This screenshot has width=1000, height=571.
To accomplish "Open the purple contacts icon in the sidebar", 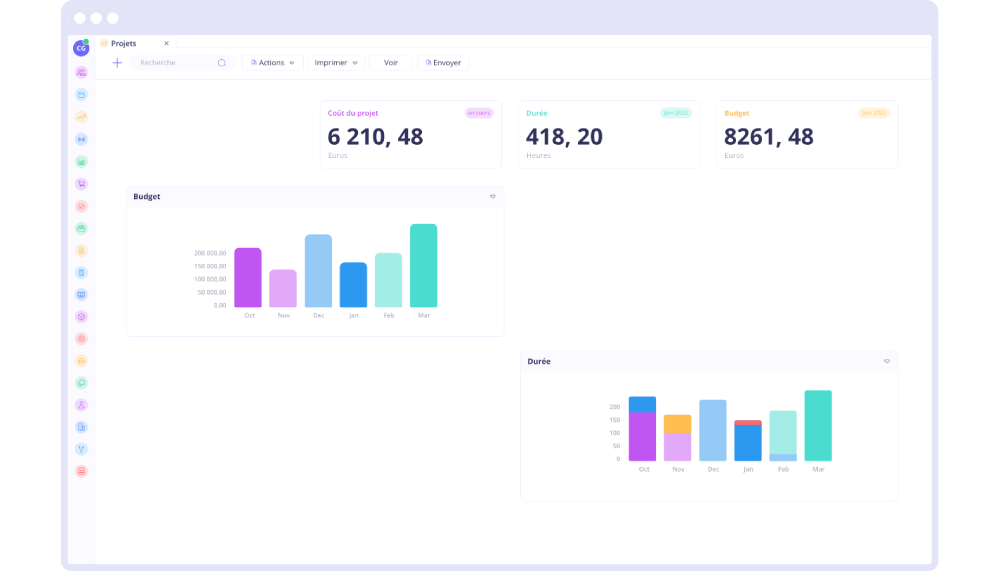I will pyautogui.click(x=81, y=72).
